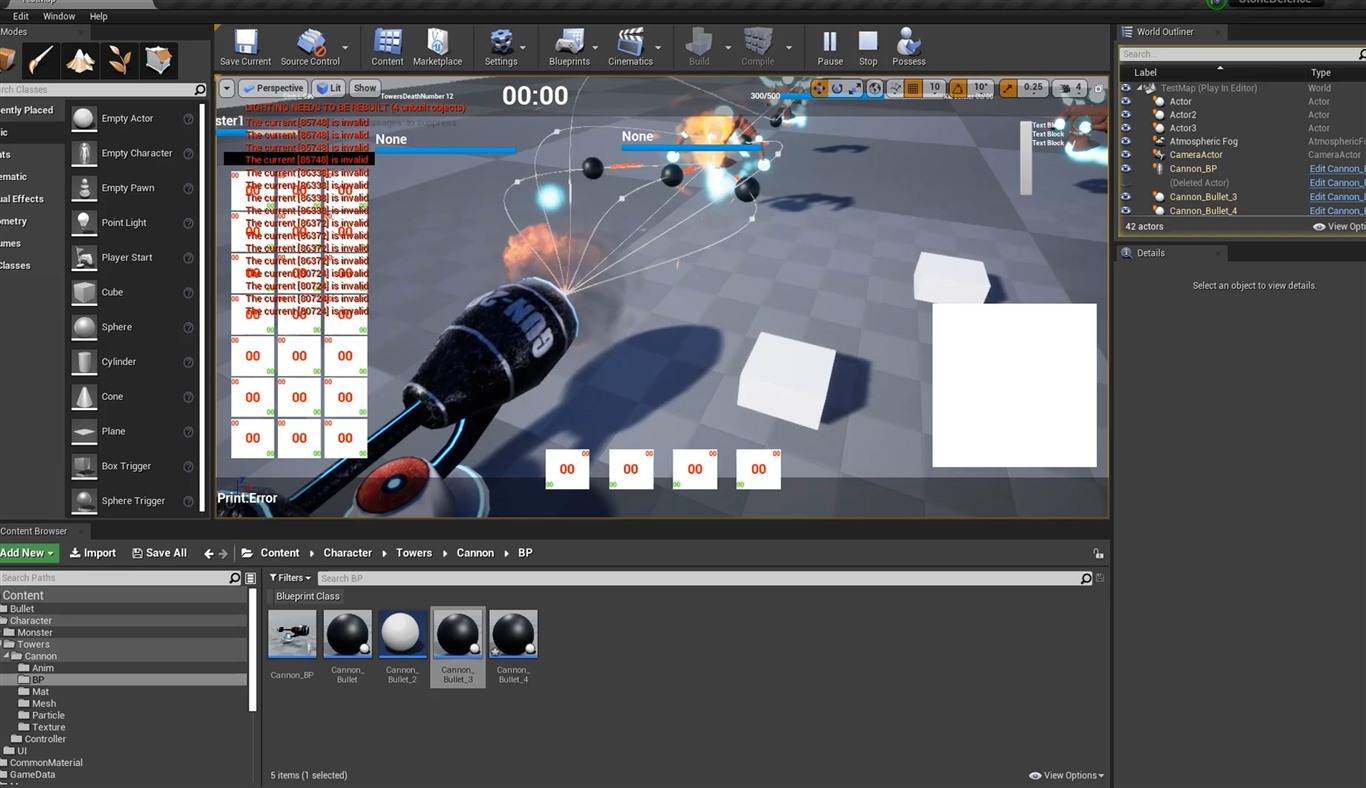The height and width of the screenshot is (788, 1366).
Task: Toggle visibility of Cannon_Bullet_3 actor
Action: tap(1126, 197)
